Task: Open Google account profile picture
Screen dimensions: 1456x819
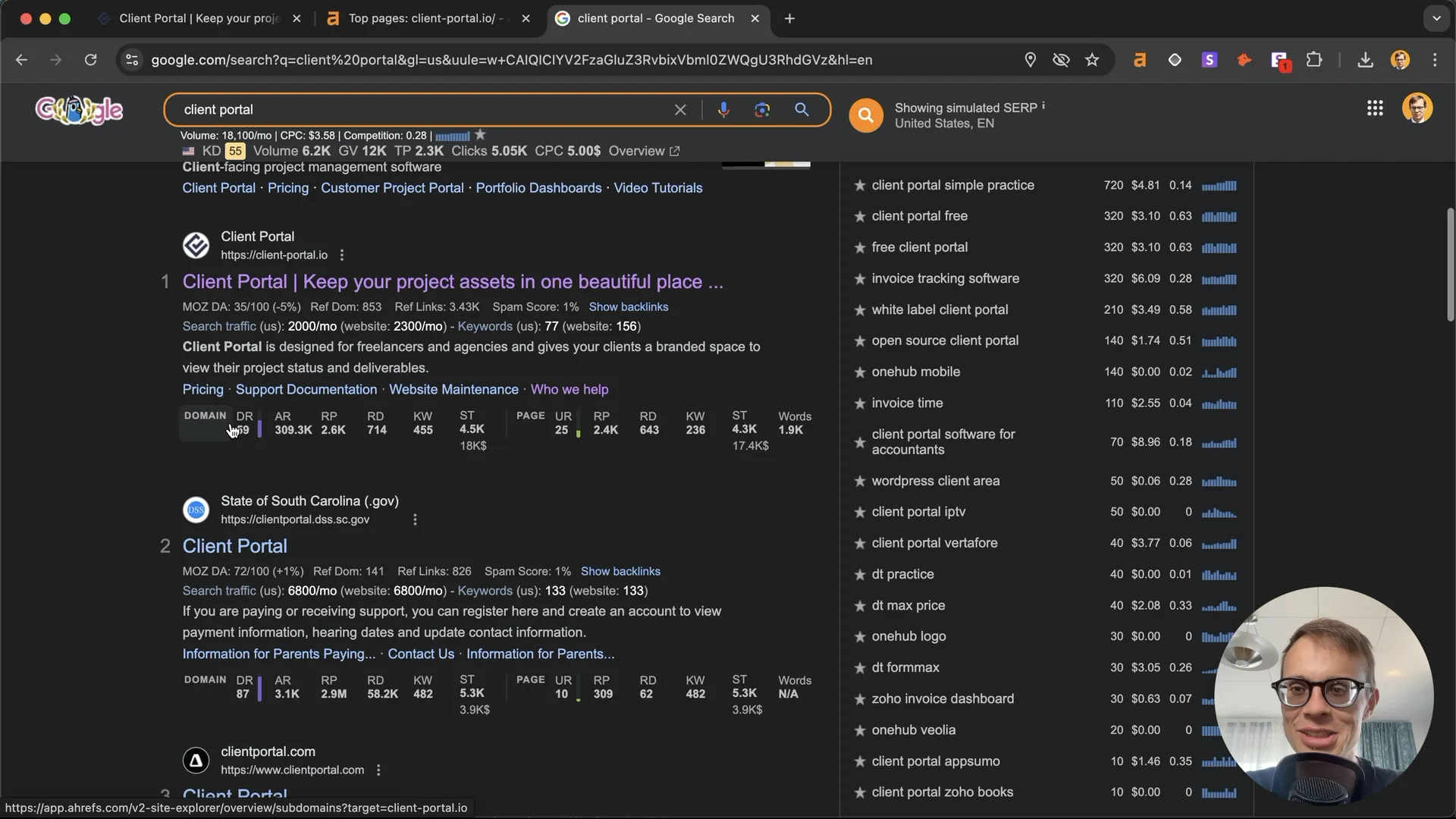Action: pyautogui.click(x=1417, y=108)
